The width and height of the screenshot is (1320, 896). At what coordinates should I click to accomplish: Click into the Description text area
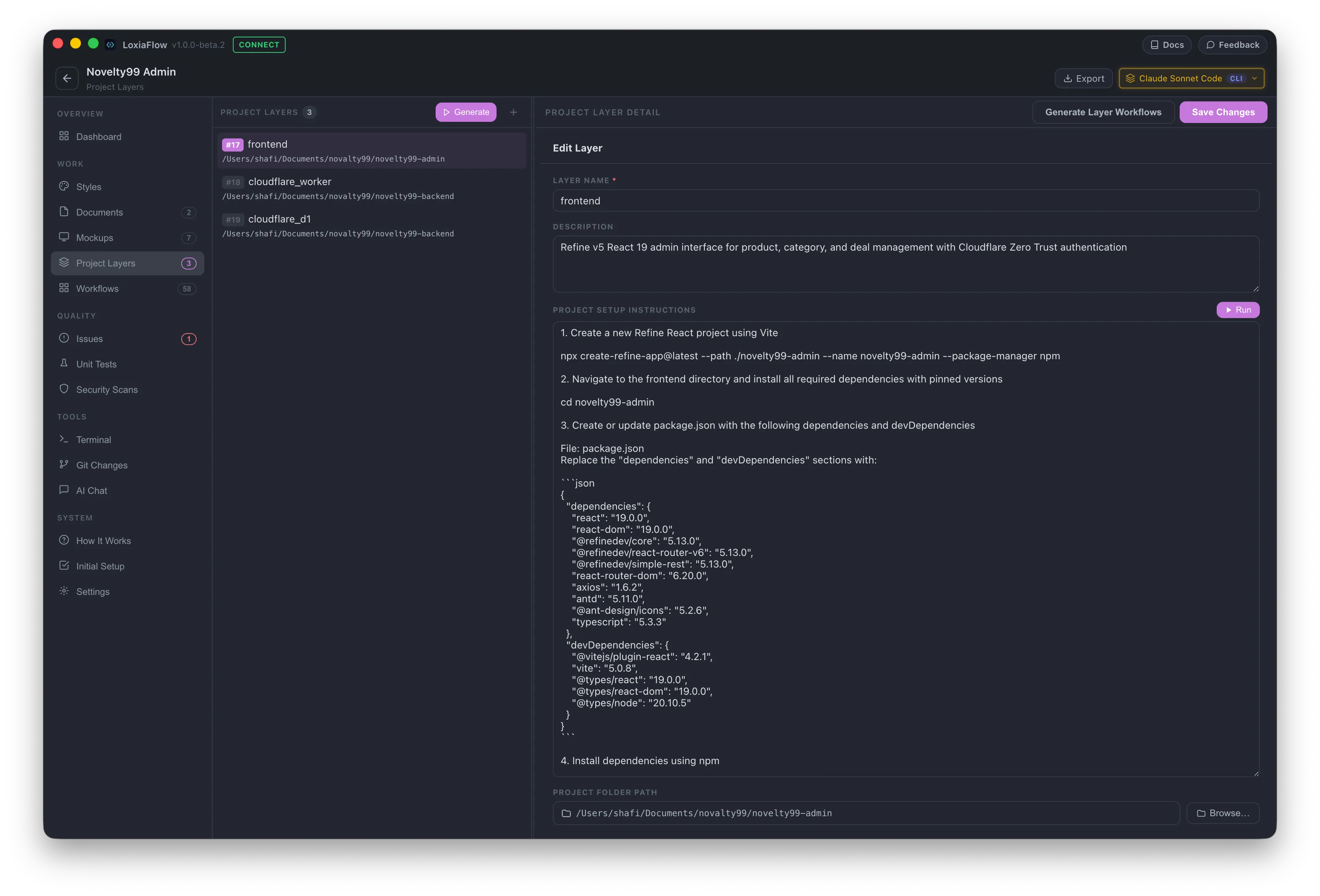click(x=906, y=264)
